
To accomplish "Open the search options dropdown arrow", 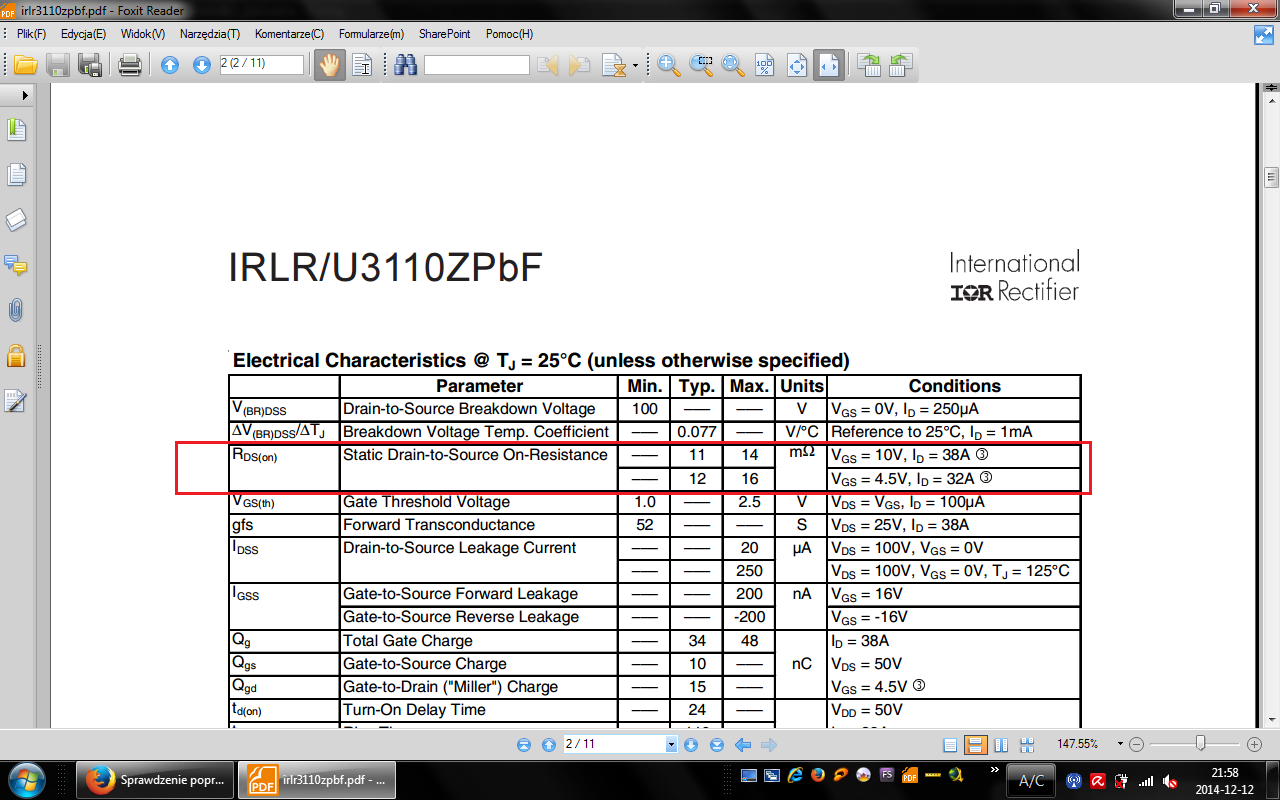I will coord(635,67).
